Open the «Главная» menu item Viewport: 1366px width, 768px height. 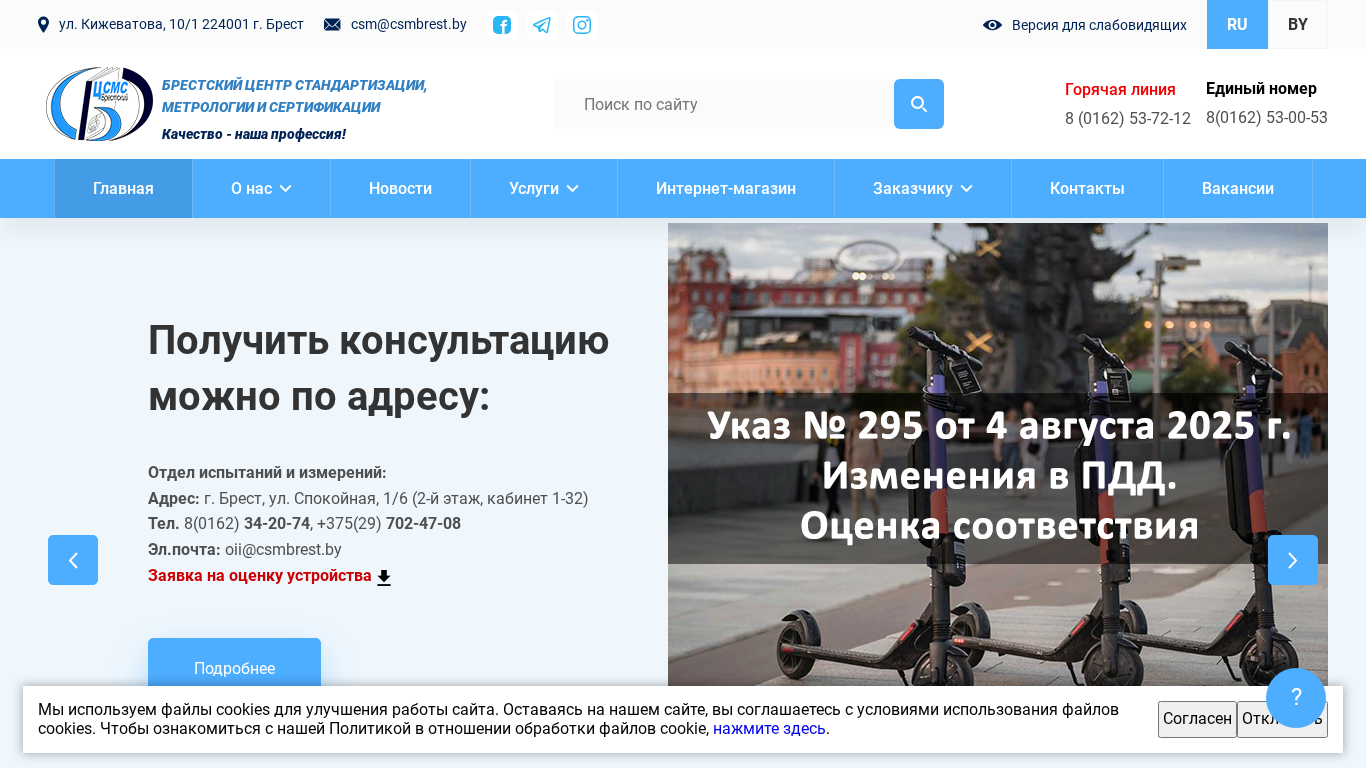123,188
